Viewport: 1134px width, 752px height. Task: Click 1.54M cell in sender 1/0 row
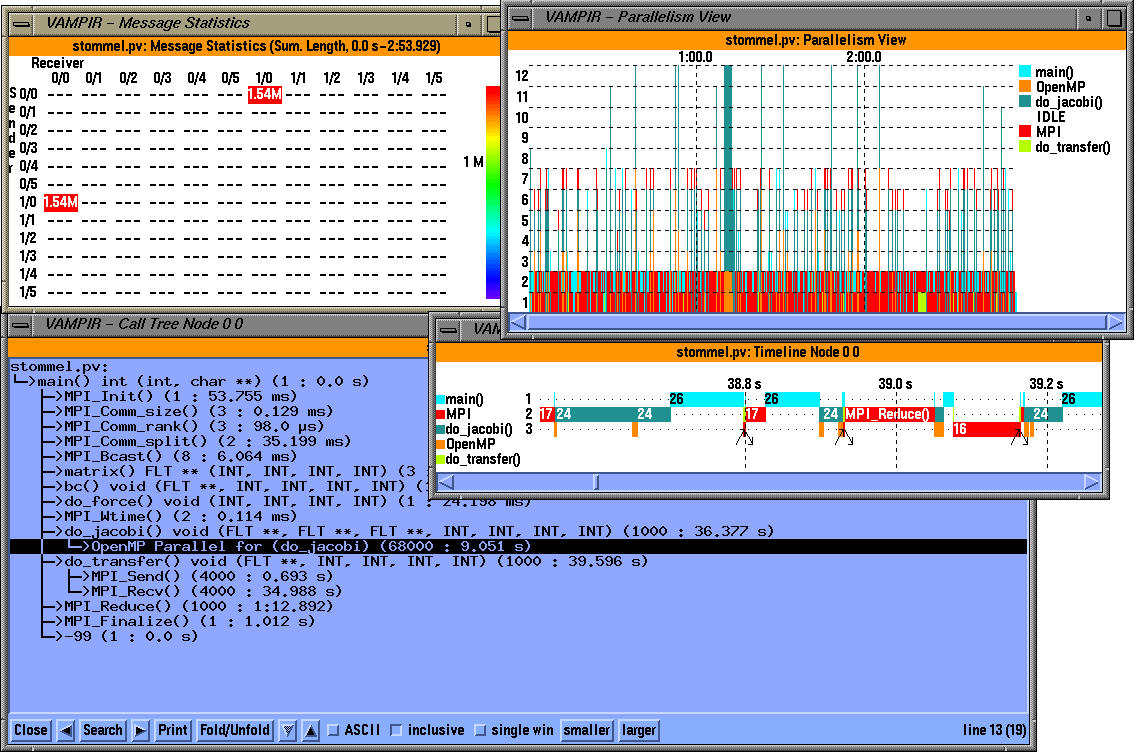(x=61, y=202)
